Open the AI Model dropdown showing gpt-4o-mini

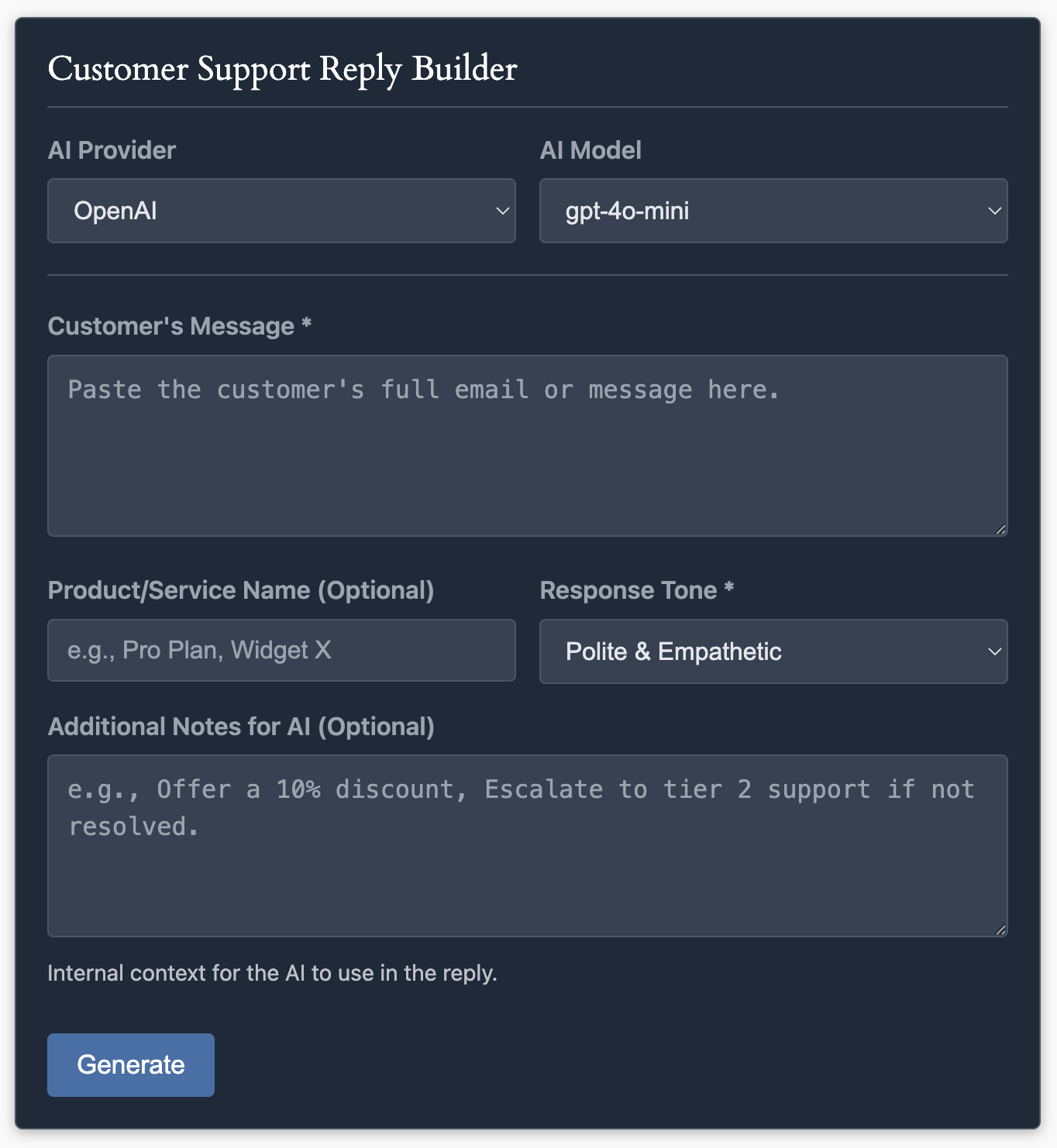(x=773, y=211)
